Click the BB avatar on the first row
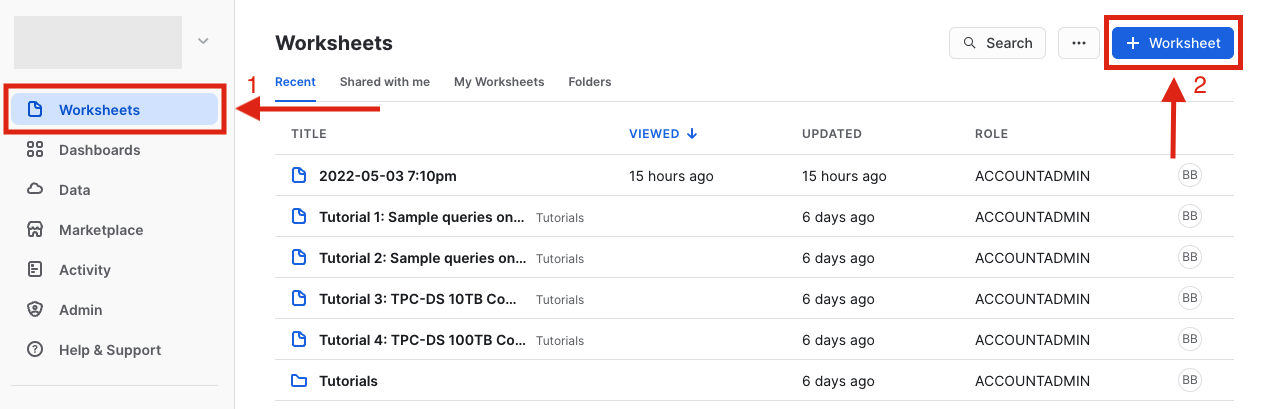Image resolution: width=1272 pixels, height=409 pixels. pos(1189,175)
